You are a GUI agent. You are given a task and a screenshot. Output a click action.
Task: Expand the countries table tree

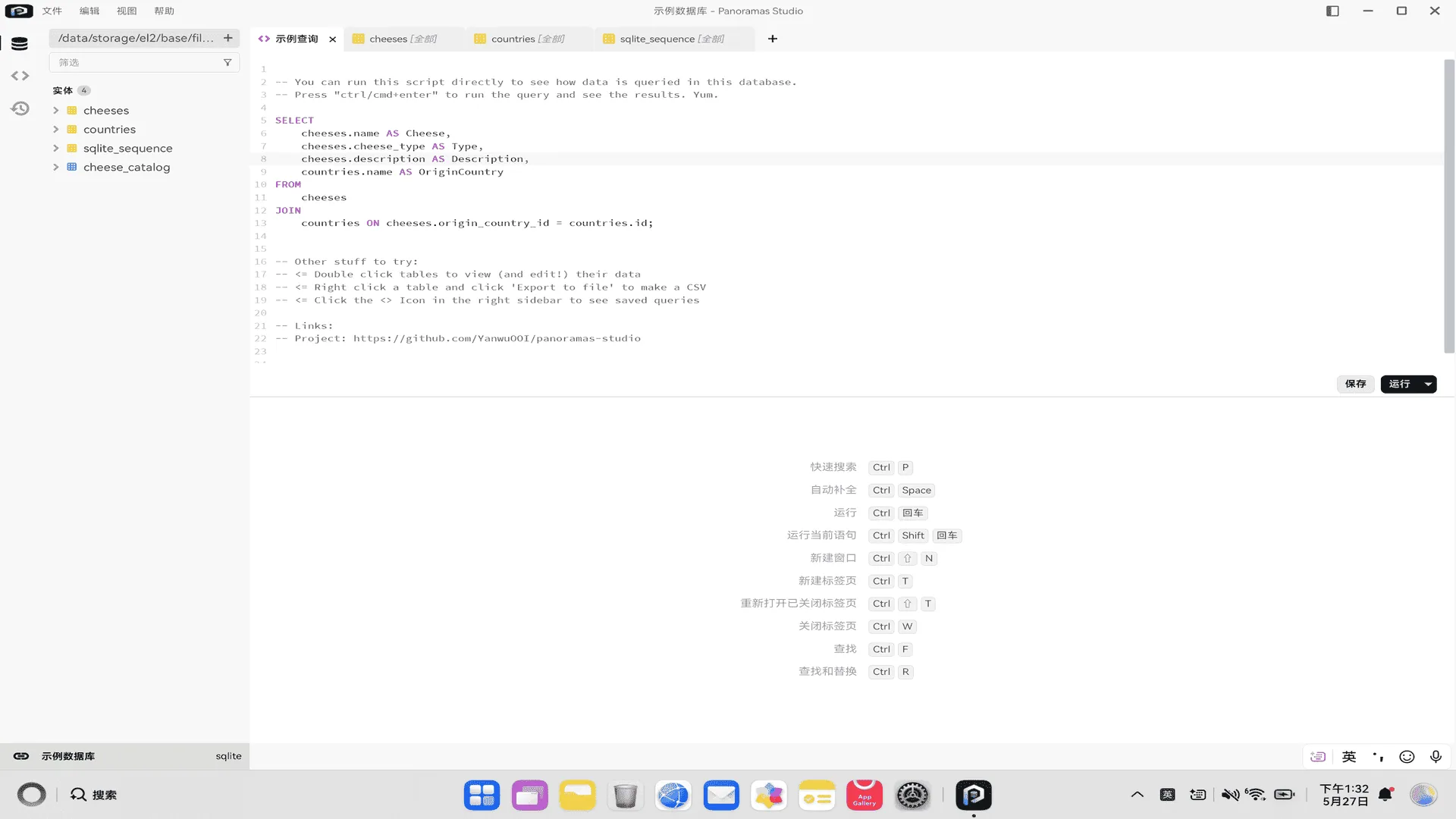(x=55, y=130)
